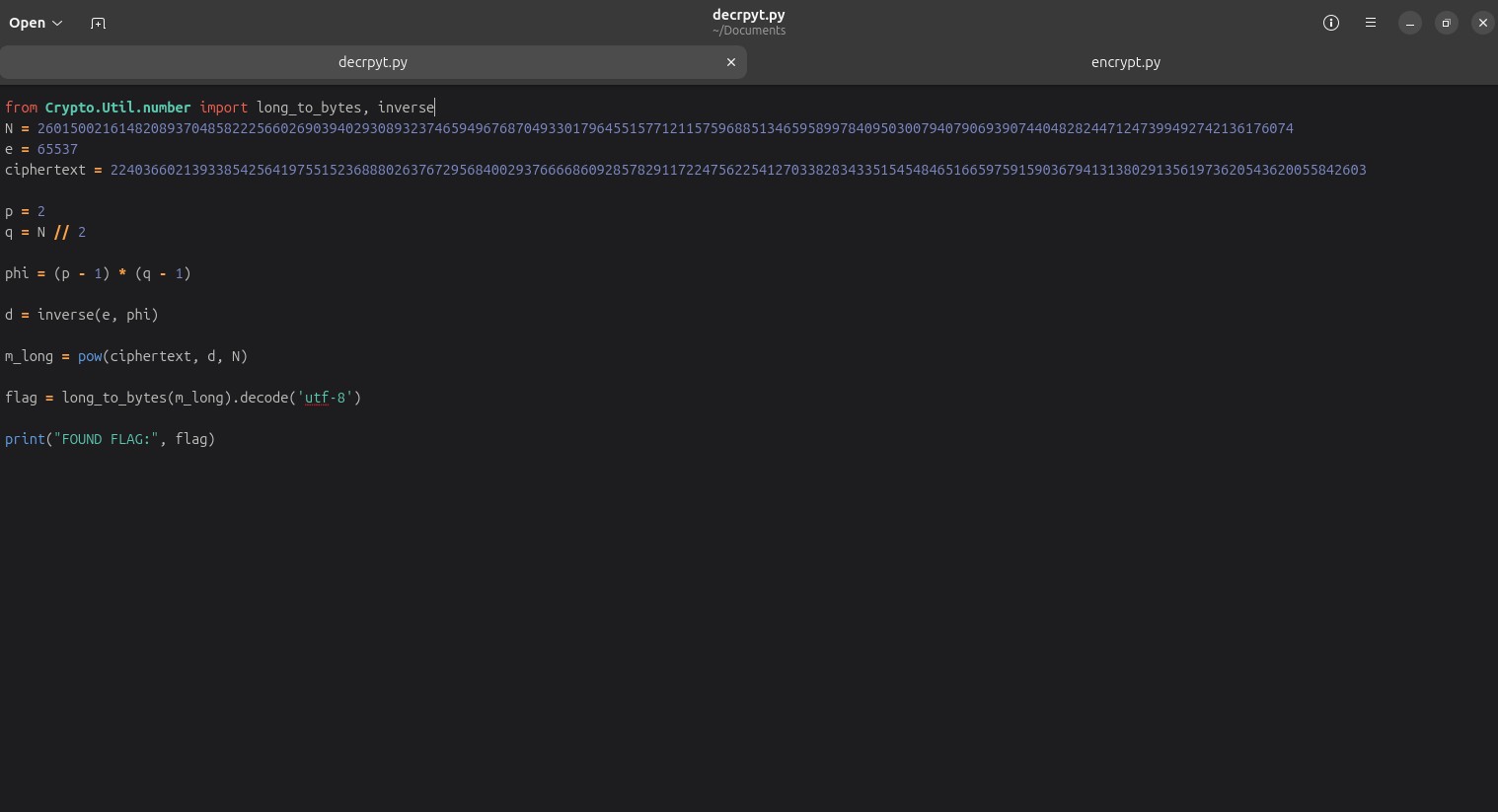This screenshot has width=1498, height=812.
Task: Click the print("FOUND FLAG:", flag) line
Action: pos(110,439)
